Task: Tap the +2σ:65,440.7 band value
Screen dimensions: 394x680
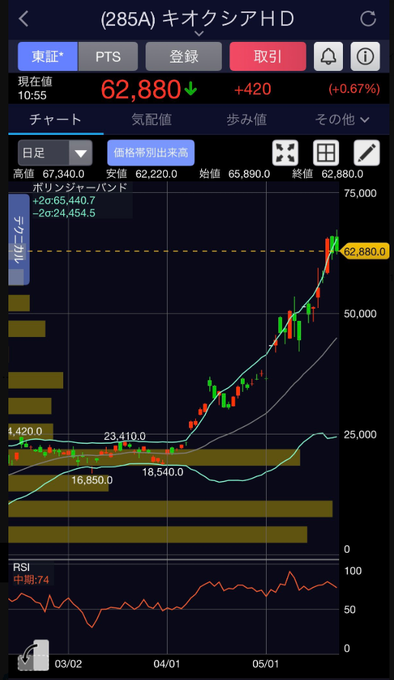Action: click(x=64, y=200)
